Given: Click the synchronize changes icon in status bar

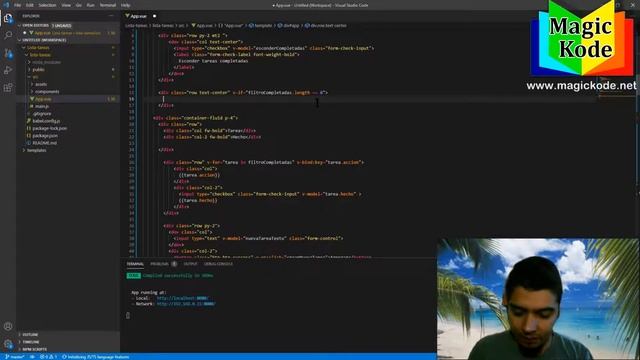Looking at the screenshot, I should pyautogui.click(x=32, y=357).
